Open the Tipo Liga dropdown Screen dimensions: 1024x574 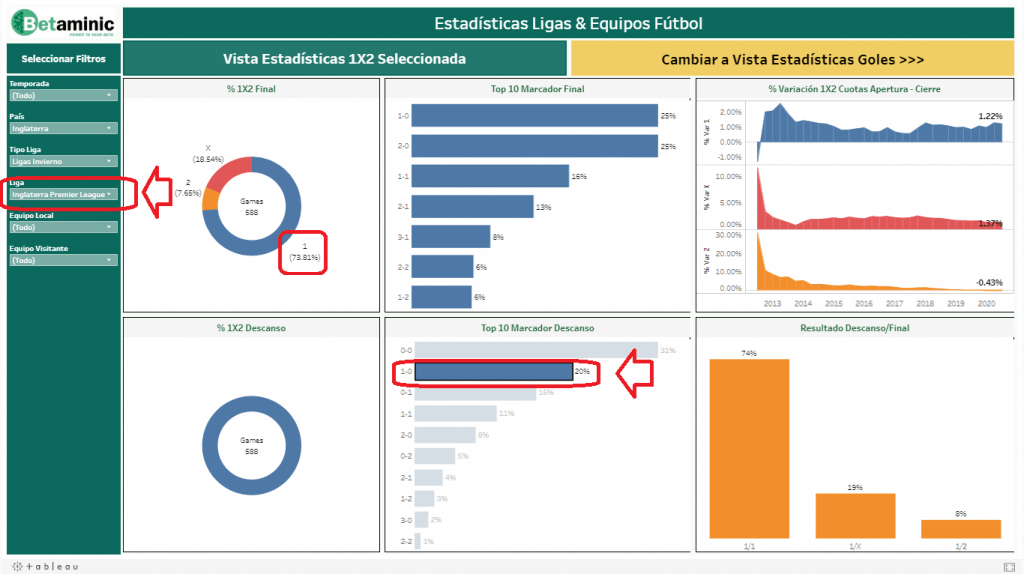point(63,161)
